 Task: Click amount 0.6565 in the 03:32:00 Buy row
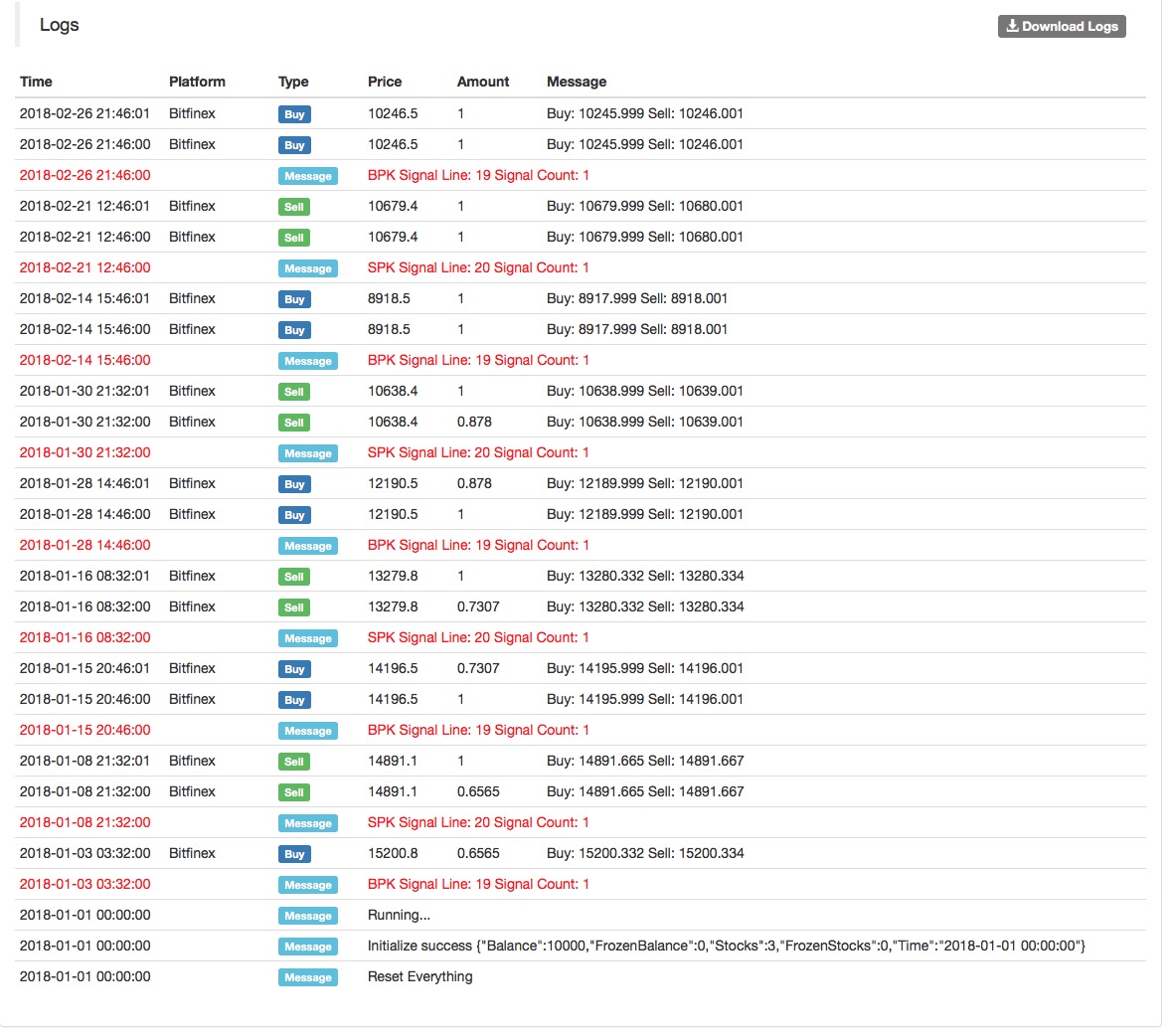point(479,853)
